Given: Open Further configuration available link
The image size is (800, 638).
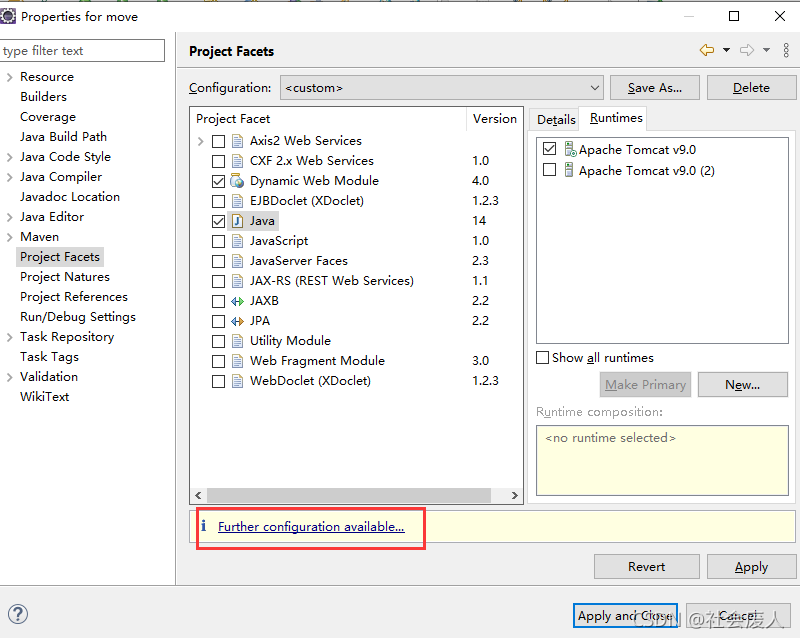Looking at the screenshot, I should point(311,526).
